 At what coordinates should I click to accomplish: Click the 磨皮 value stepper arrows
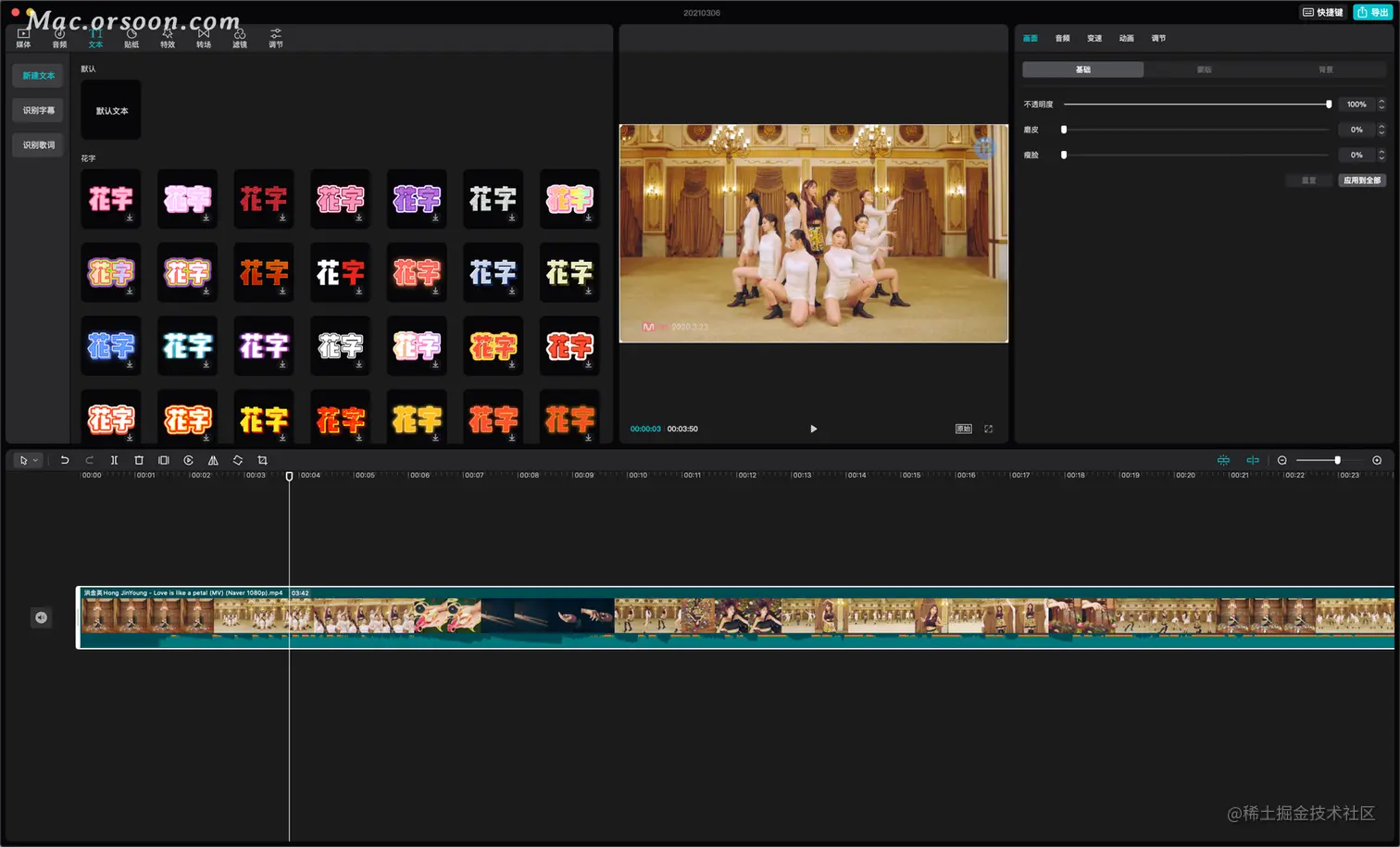point(1381,130)
